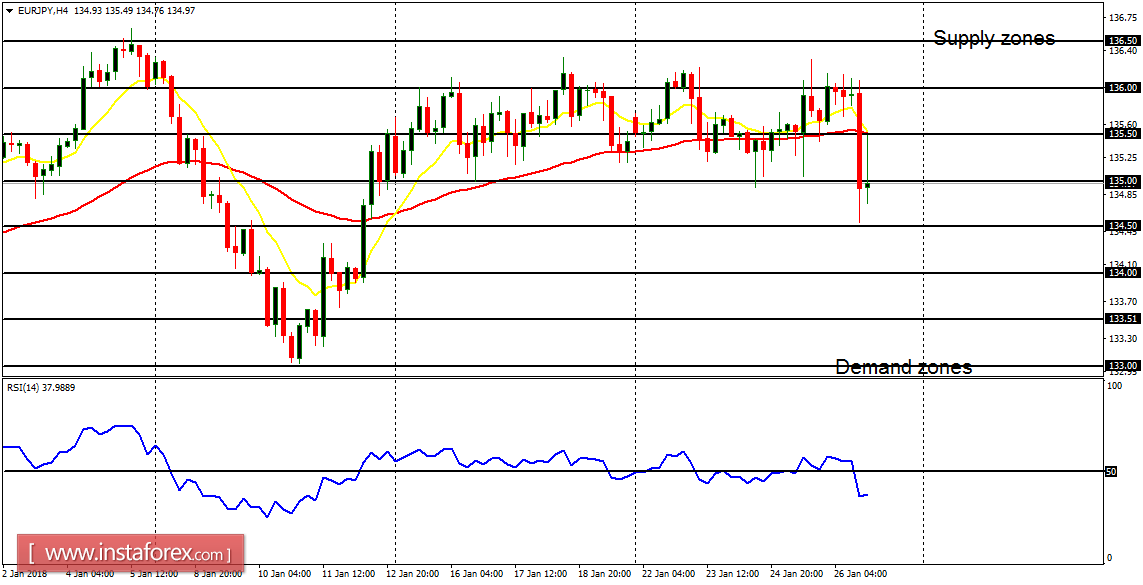
Task: Select the blue RSI line
Action: tap(450, 450)
